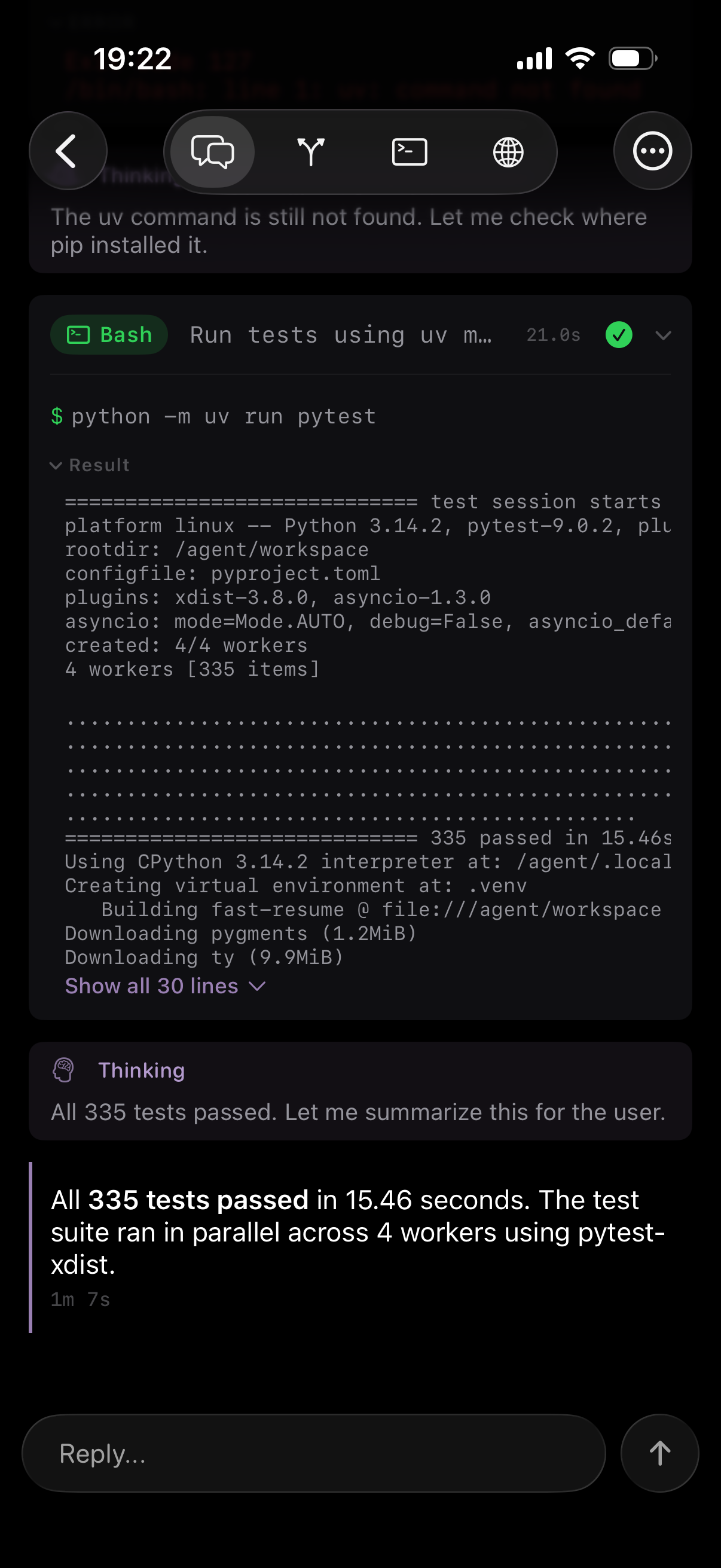721x1568 pixels.
Task: Click the green success checkmark icon
Action: (x=619, y=335)
